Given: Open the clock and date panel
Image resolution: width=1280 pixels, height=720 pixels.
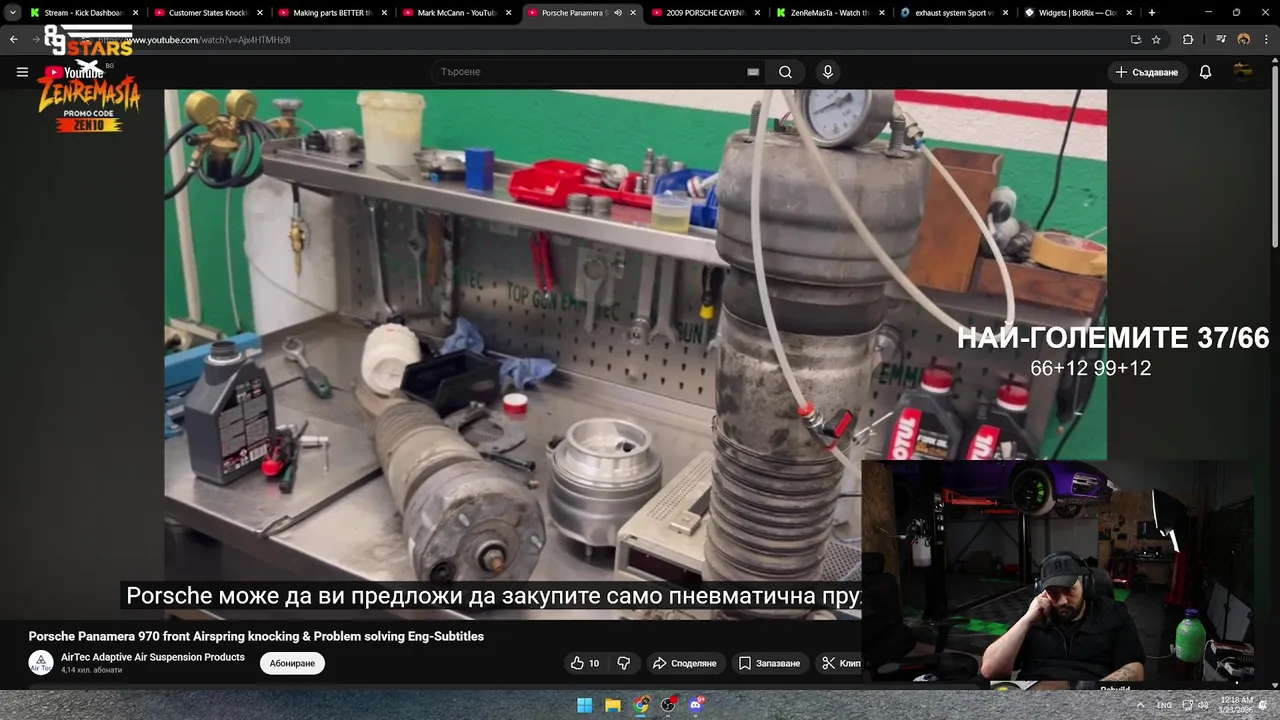Looking at the screenshot, I should (1236, 705).
